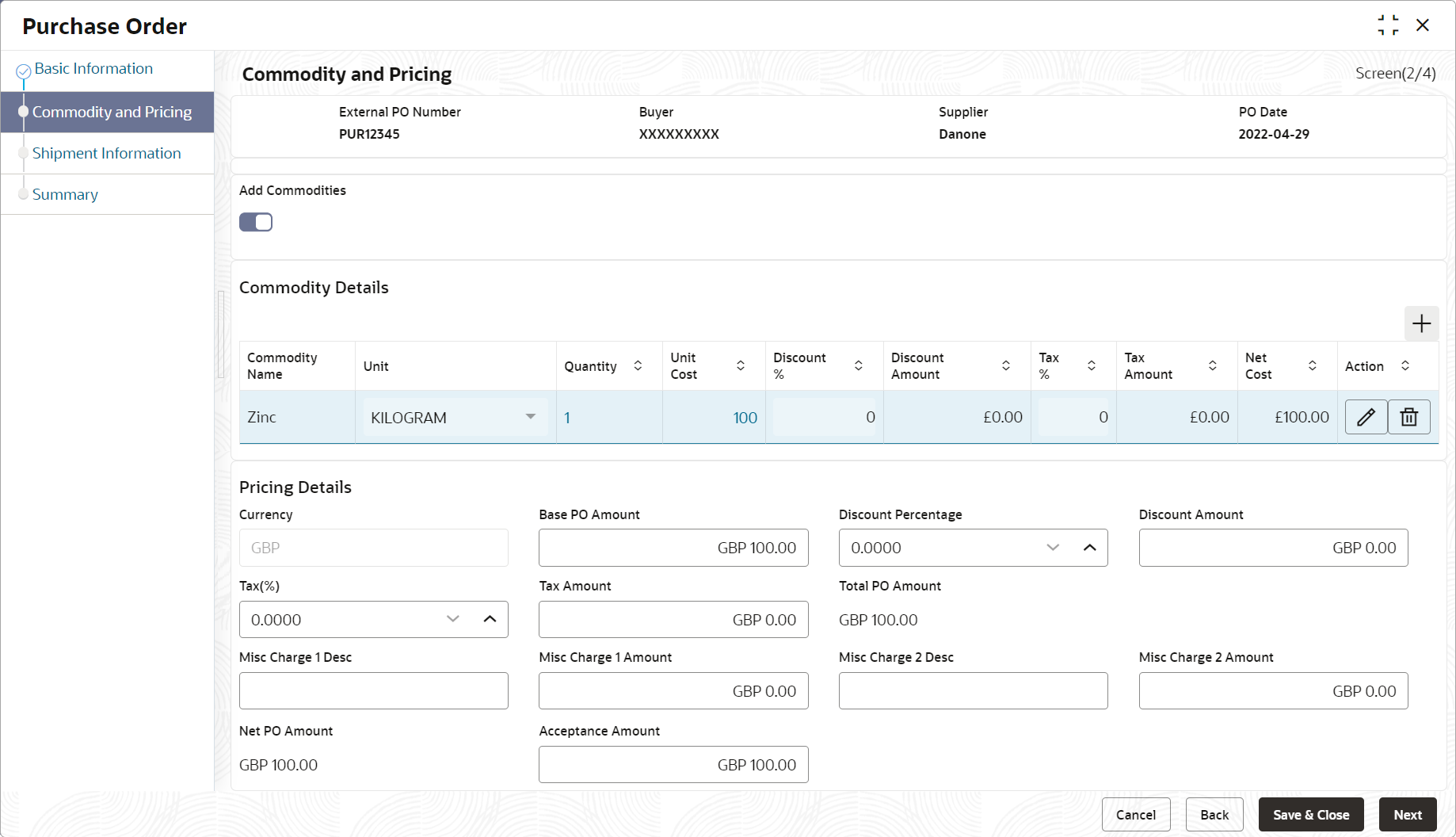This screenshot has height=837, width=1456.
Task: Sort the table by Unit Cost
Action: pos(741,365)
